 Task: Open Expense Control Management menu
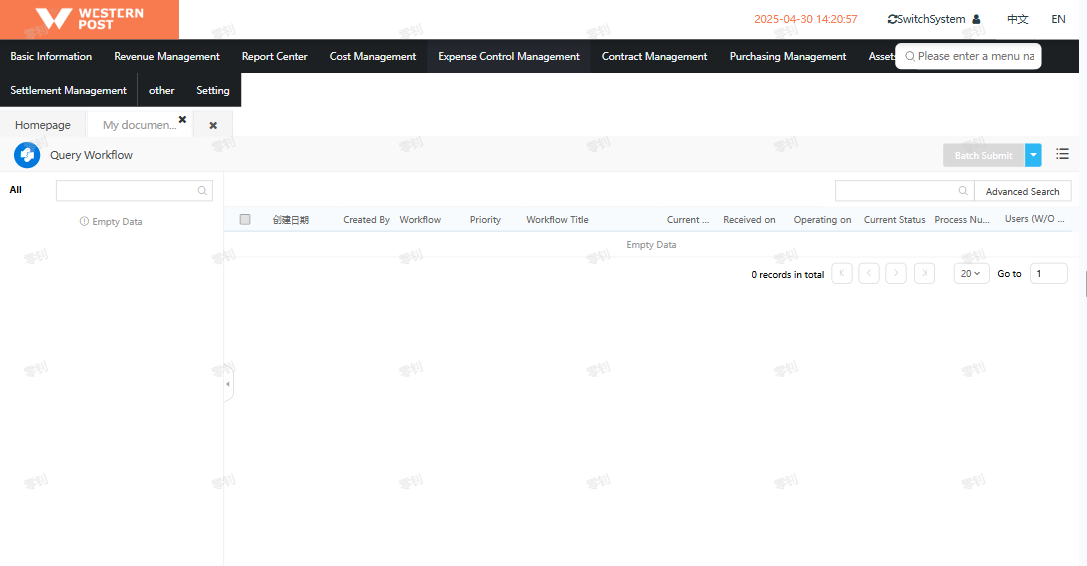coord(509,56)
